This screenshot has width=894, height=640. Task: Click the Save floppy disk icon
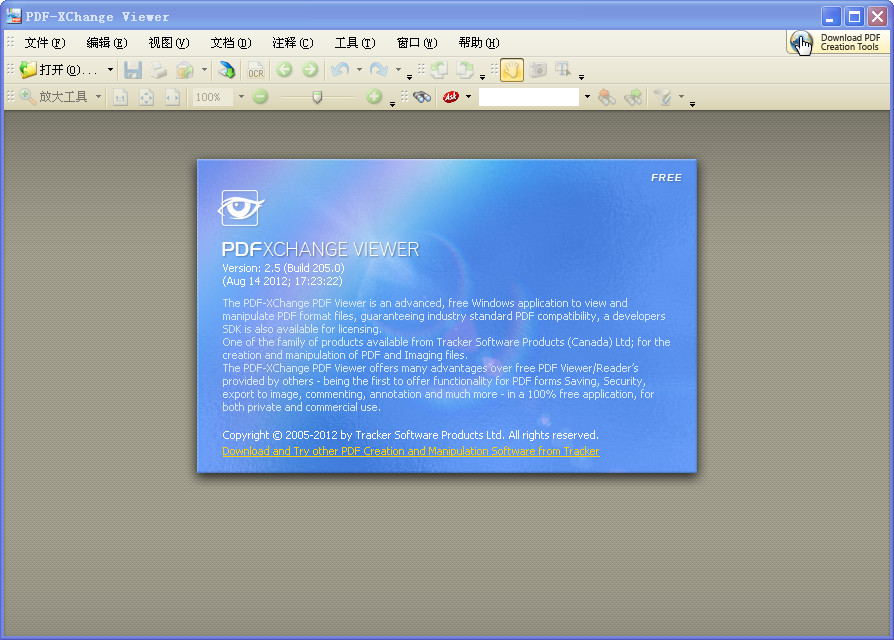coord(133,70)
